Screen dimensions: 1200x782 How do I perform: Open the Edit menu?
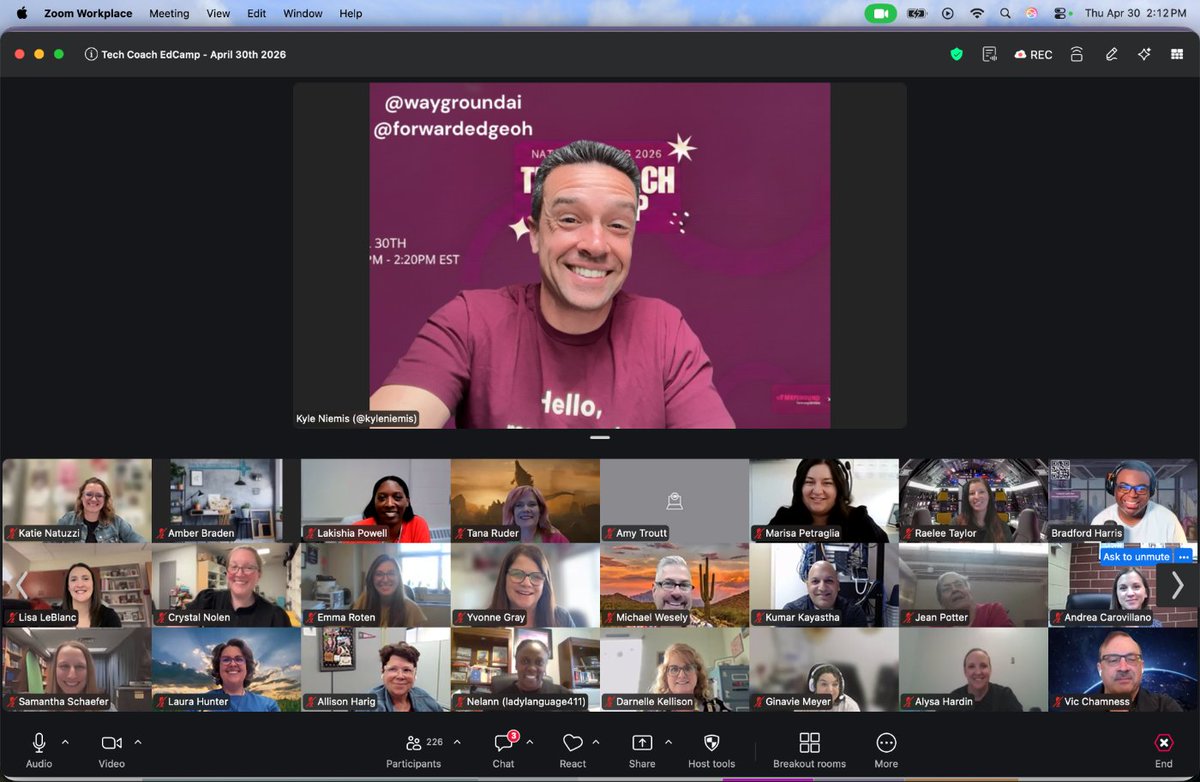point(257,13)
